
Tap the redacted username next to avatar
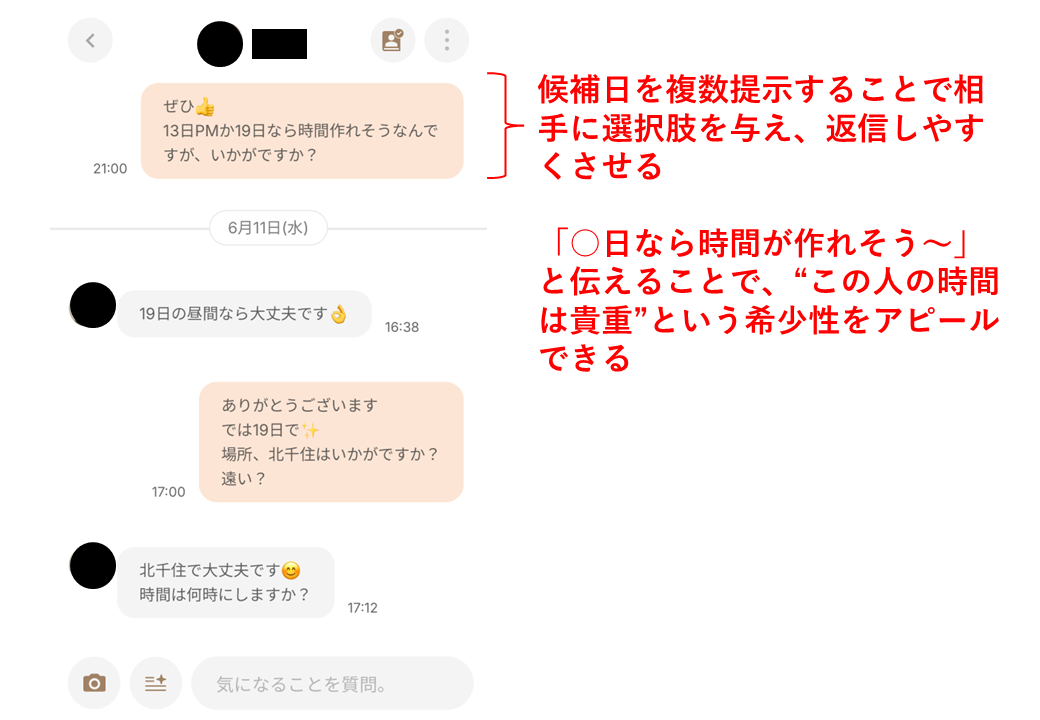(279, 44)
